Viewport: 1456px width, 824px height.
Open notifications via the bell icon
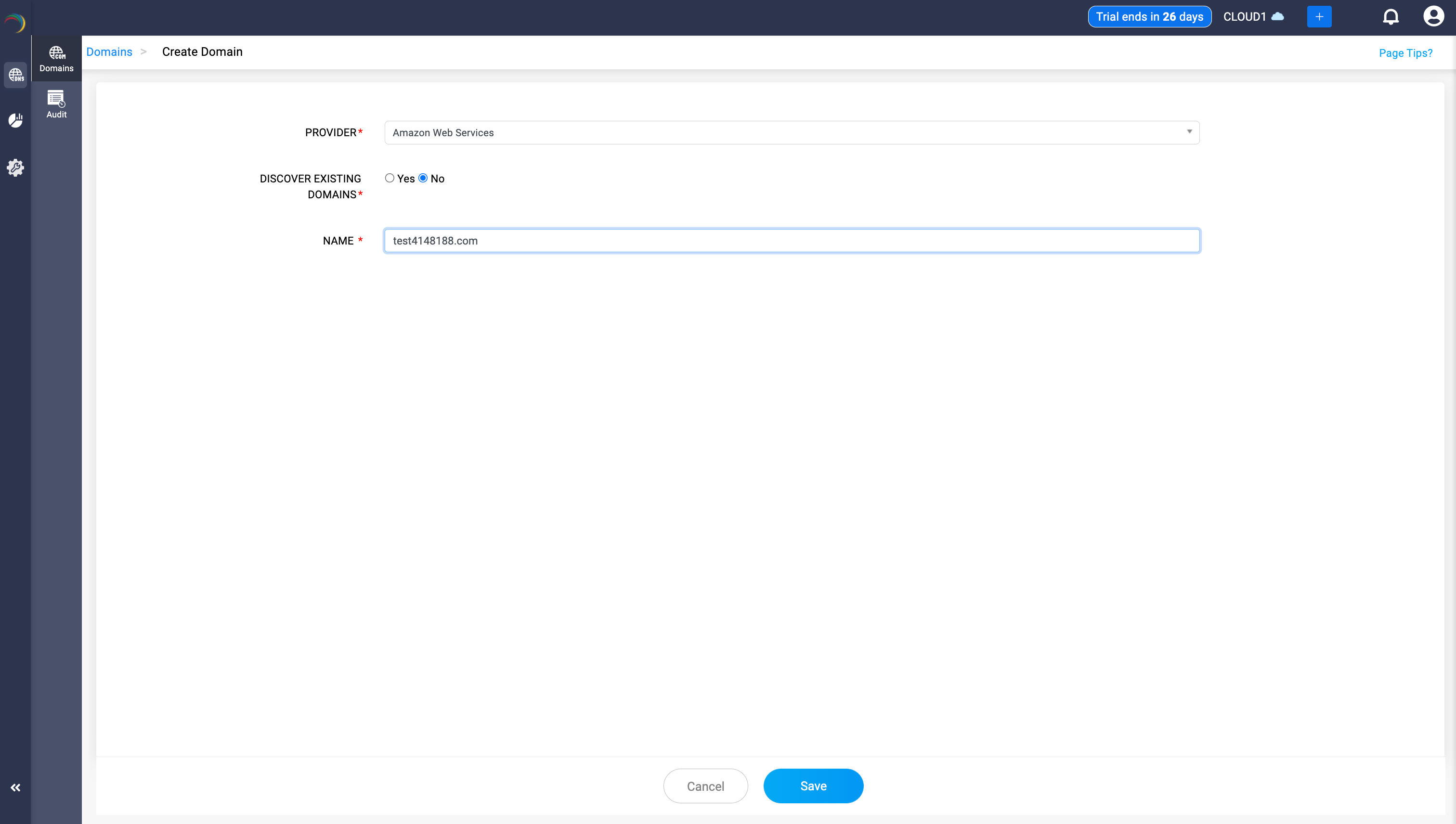(1391, 16)
